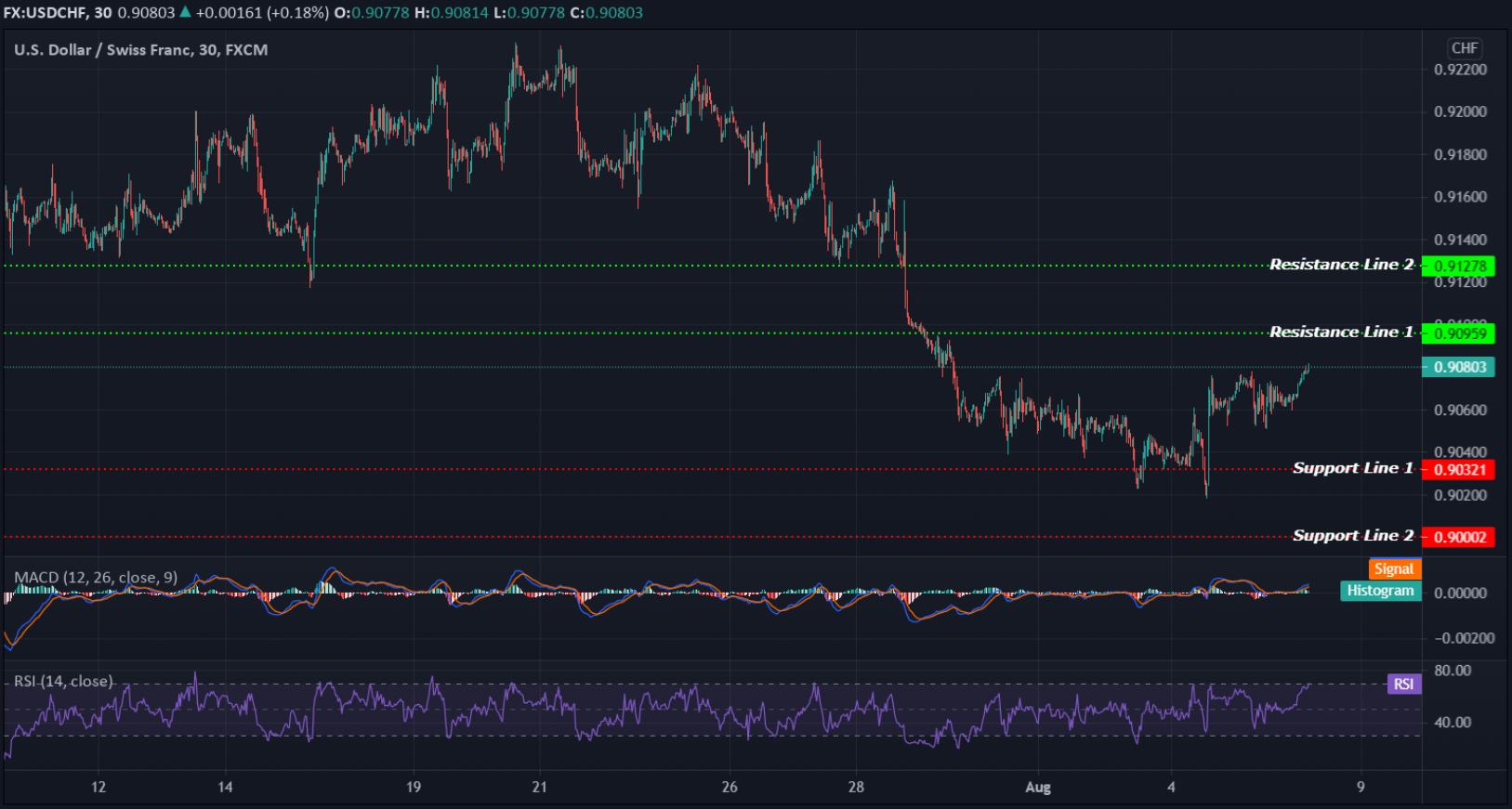This screenshot has height=809, width=1512.
Task: Click the RSI (14, close) indicator legend
Action: pyautogui.click(x=63, y=681)
